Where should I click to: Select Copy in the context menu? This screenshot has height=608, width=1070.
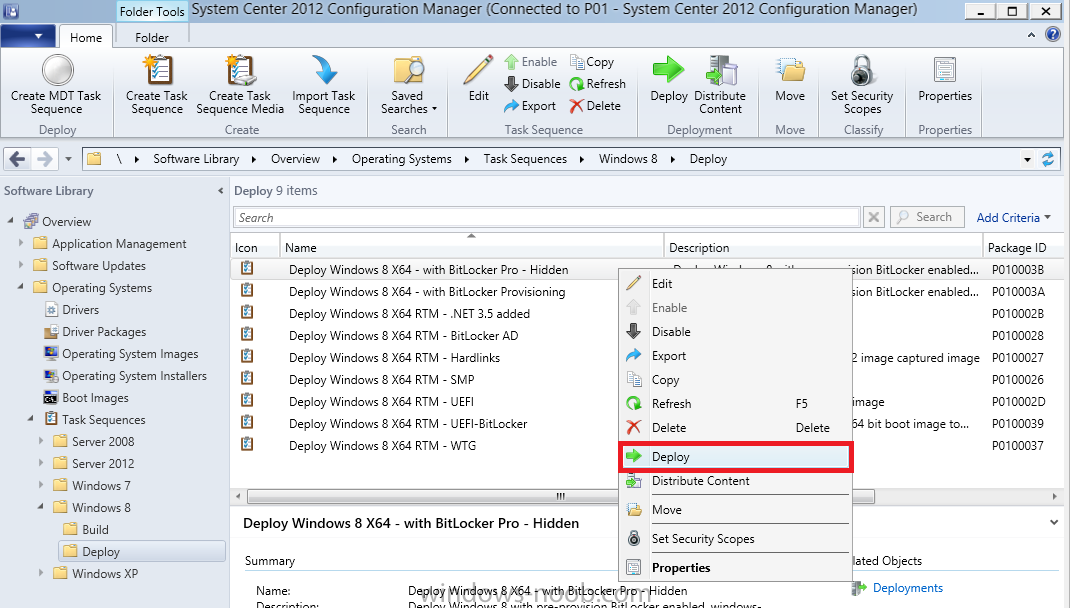736,380
